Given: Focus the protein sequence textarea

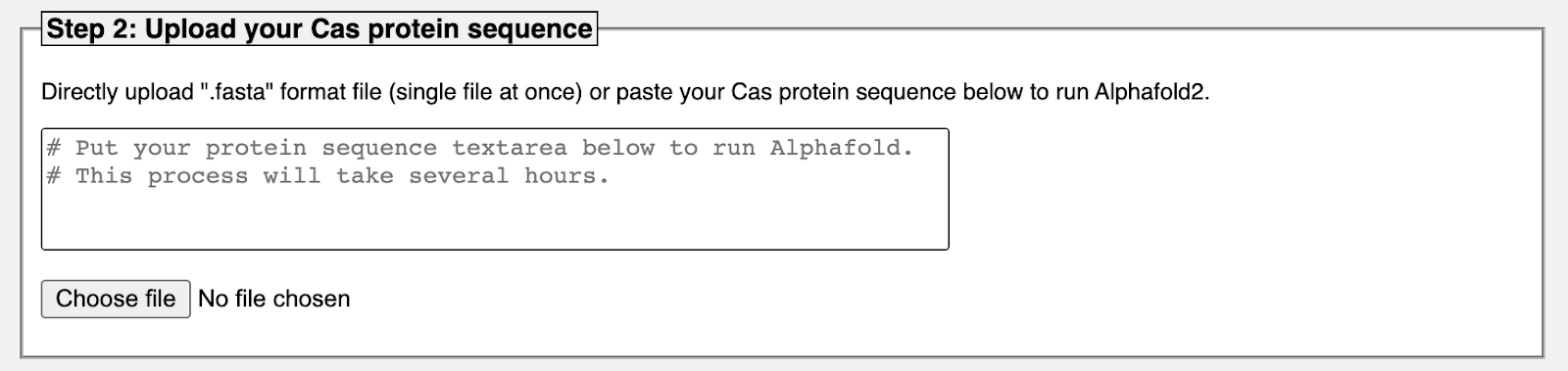Looking at the screenshot, I should (x=495, y=189).
